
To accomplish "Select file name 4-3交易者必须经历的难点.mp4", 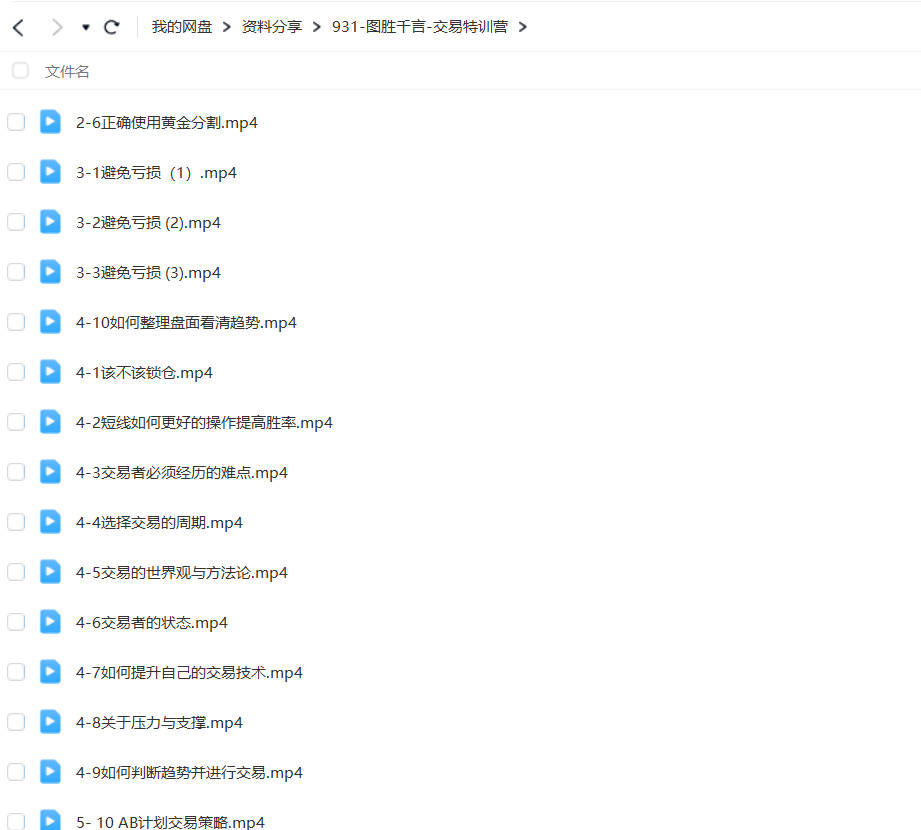I will coord(181,472).
